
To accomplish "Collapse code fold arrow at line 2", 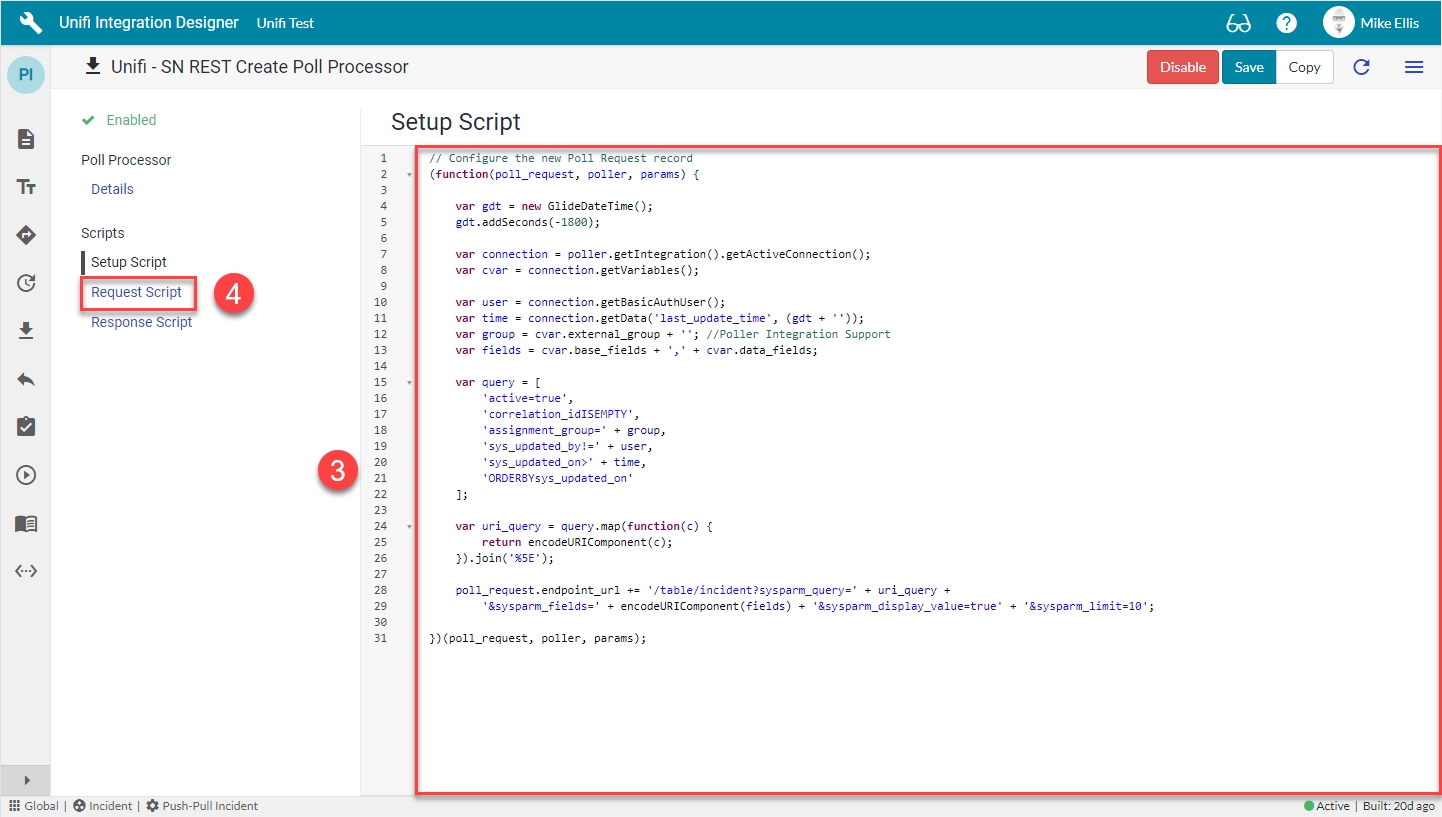I will (408, 175).
